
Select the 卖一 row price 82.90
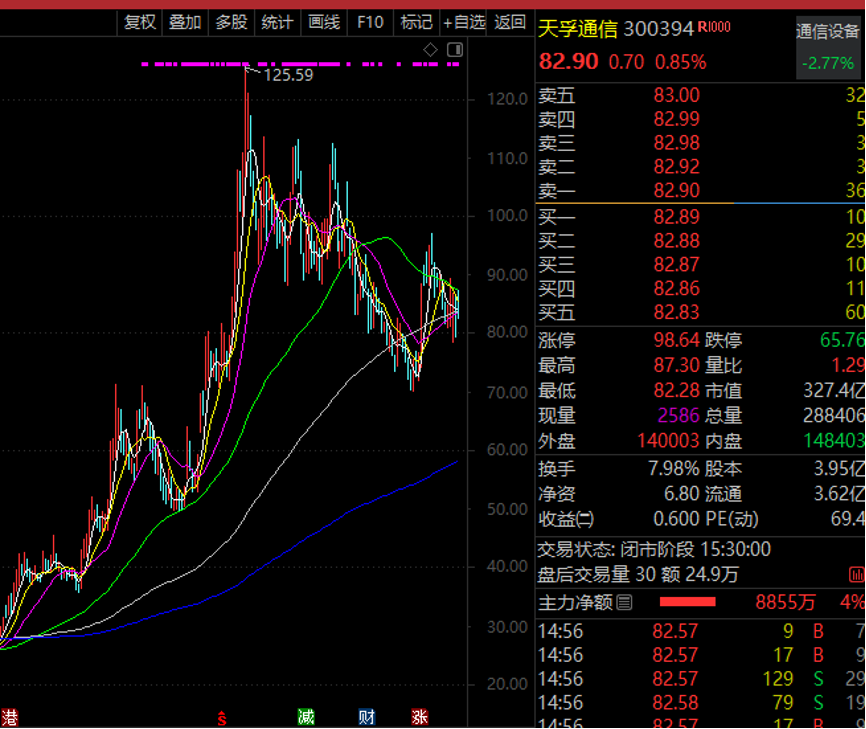click(x=677, y=191)
